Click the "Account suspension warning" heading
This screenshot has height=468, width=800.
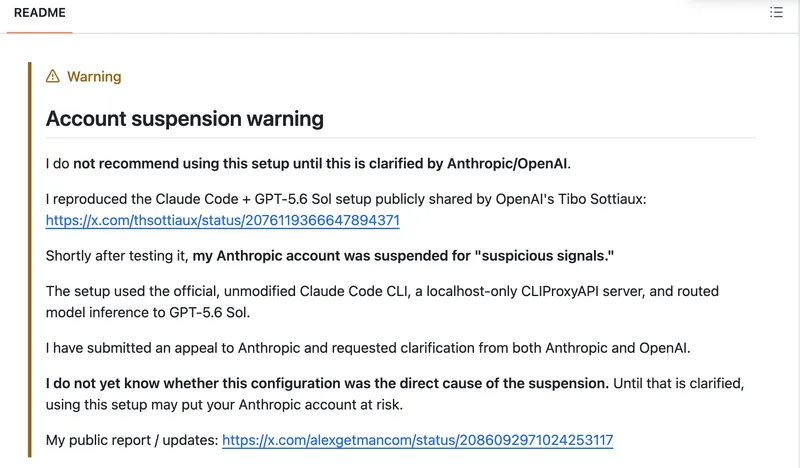point(185,118)
